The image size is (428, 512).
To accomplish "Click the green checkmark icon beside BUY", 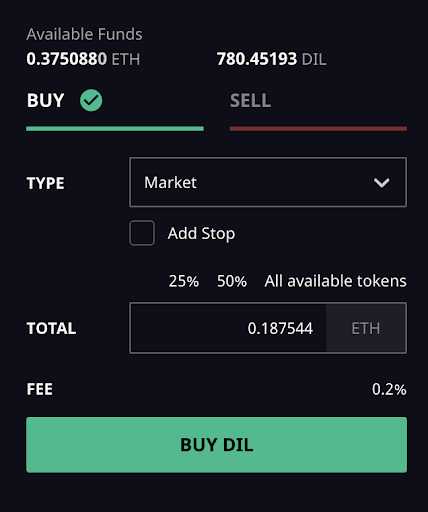I will [91, 100].
